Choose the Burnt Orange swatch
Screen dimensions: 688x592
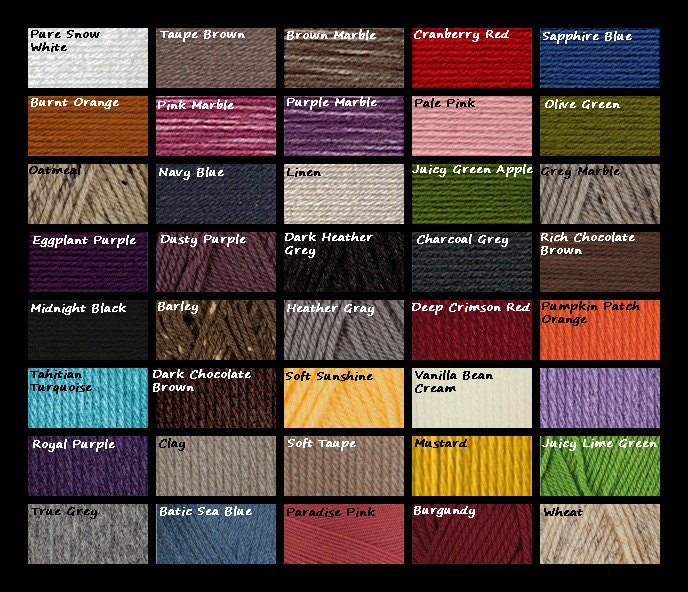tap(88, 126)
